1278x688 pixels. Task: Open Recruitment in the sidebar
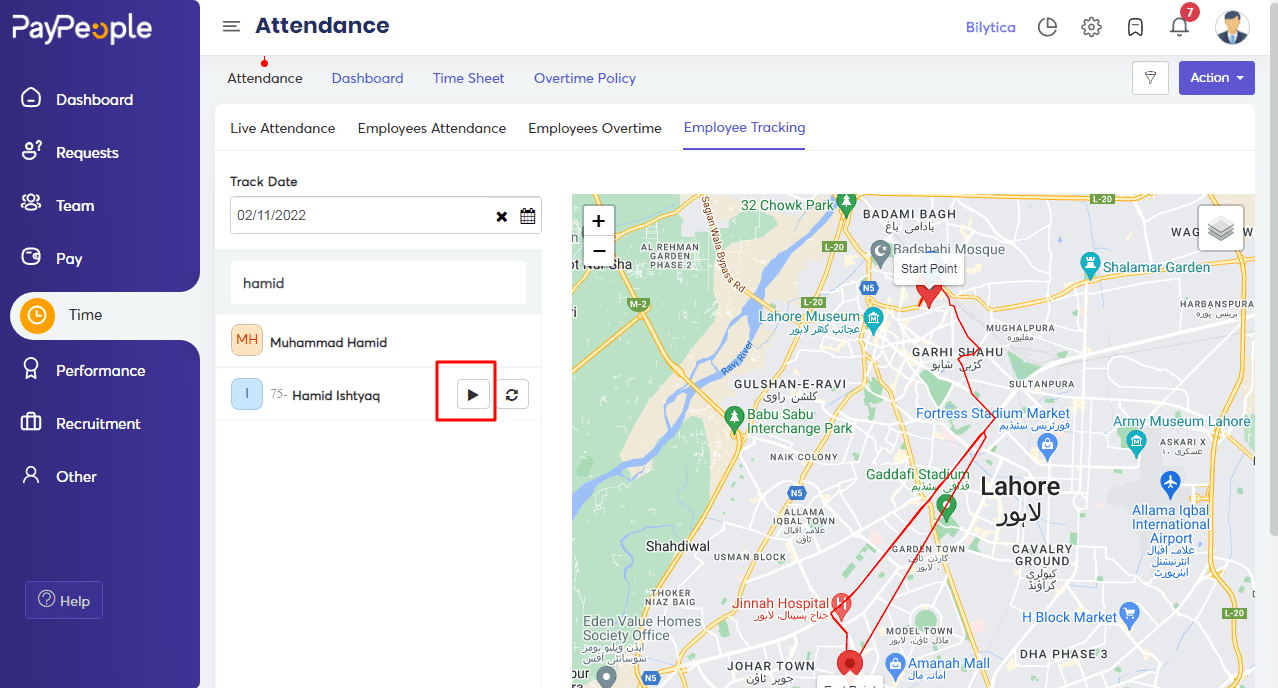click(100, 423)
